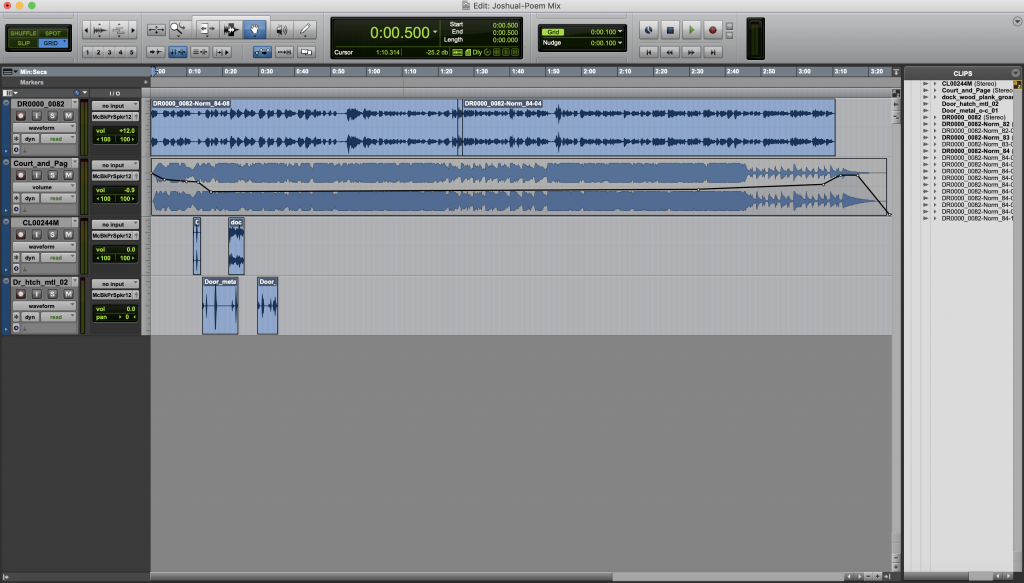
Task: Recall zoom preset 1
Action: coord(88,52)
